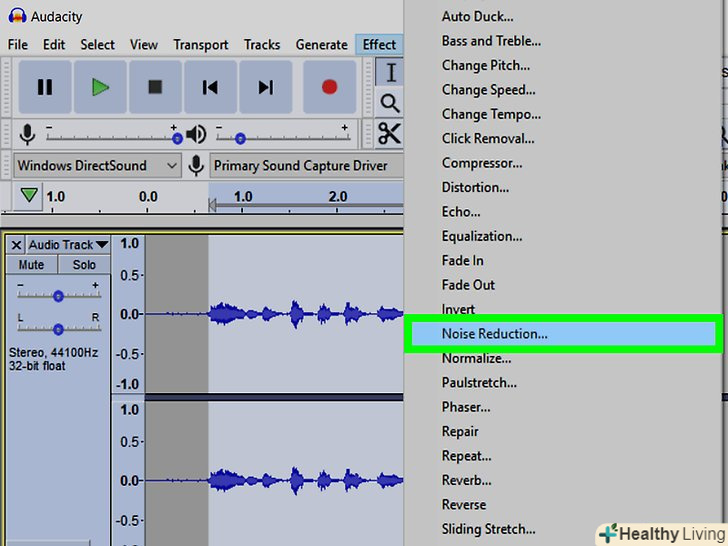Click the Pause transport button
Viewport: 728px width, 546px height.
(45, 87)
